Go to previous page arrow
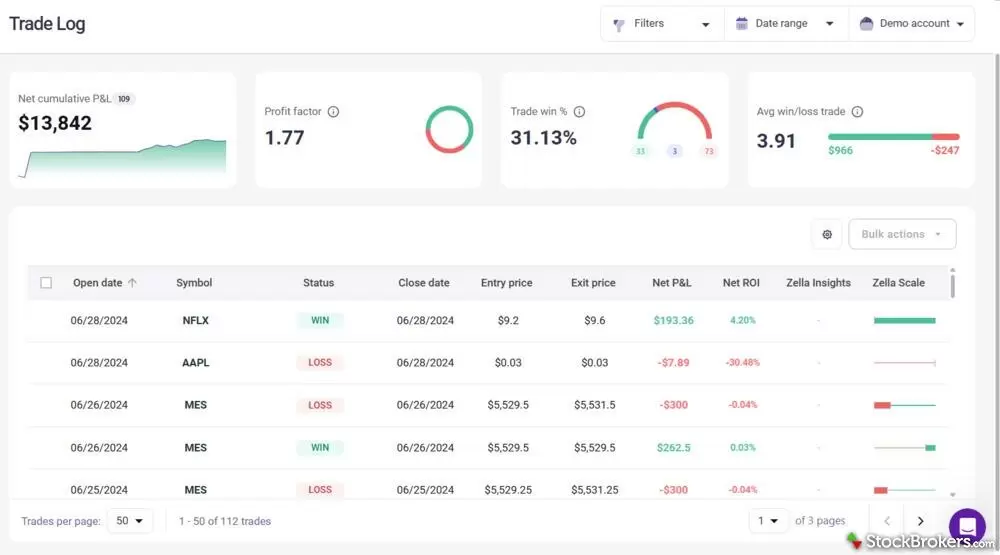The image size is (1000, 555). coord(886,521)
